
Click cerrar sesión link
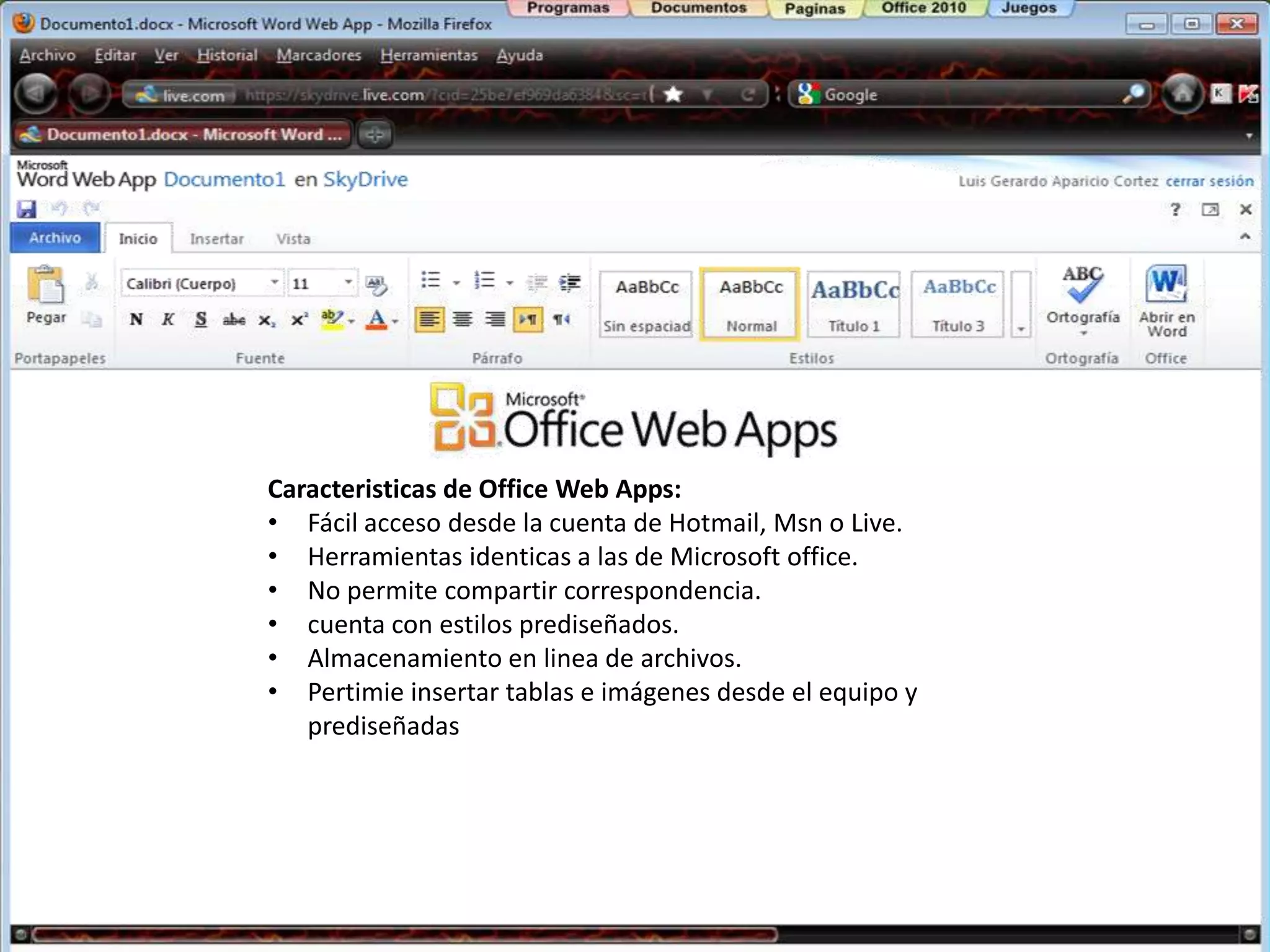(x=1209, y=181)
